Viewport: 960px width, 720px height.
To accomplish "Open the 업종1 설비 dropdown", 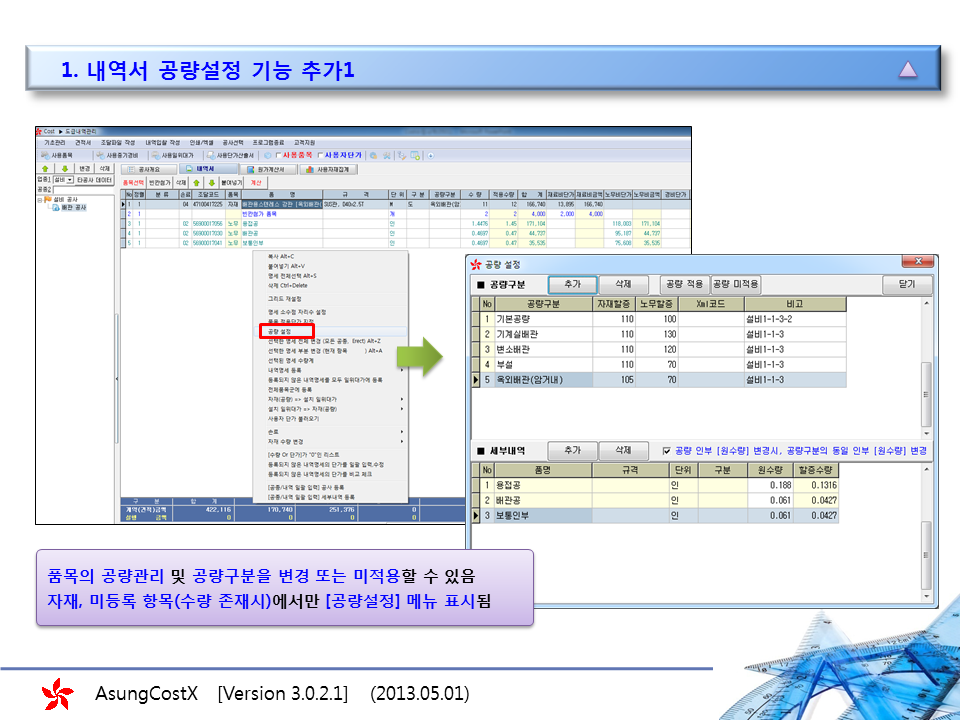I will pyautogui.click(x=69, y=180).
